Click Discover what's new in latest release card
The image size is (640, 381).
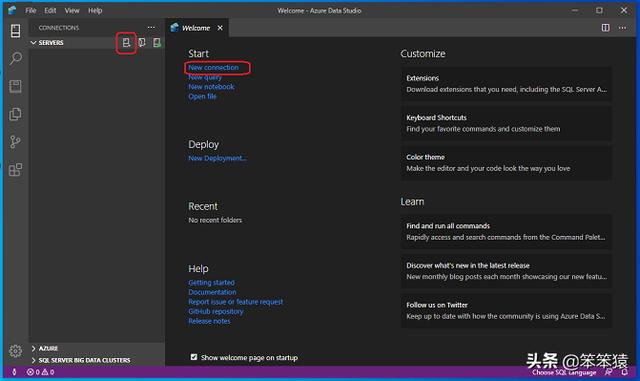[506, 271]
